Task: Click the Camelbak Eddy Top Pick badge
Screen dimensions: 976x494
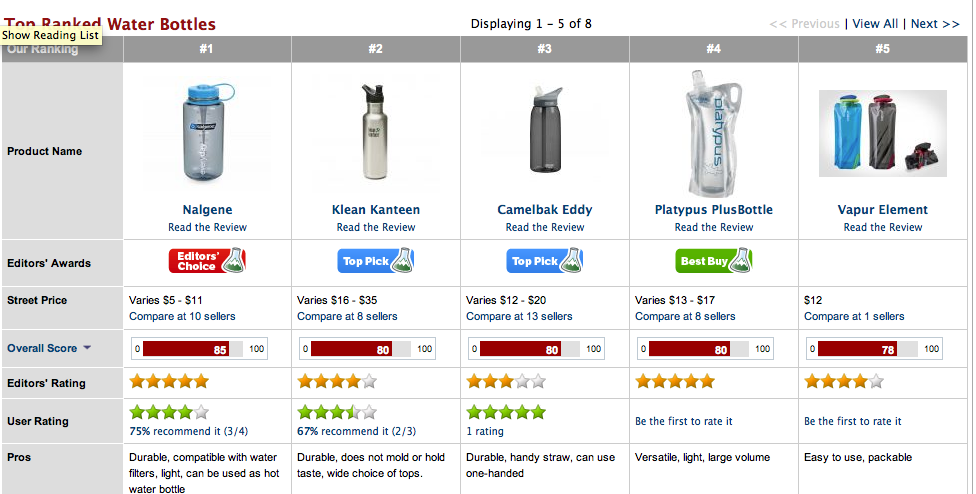Action: [545, 261]
